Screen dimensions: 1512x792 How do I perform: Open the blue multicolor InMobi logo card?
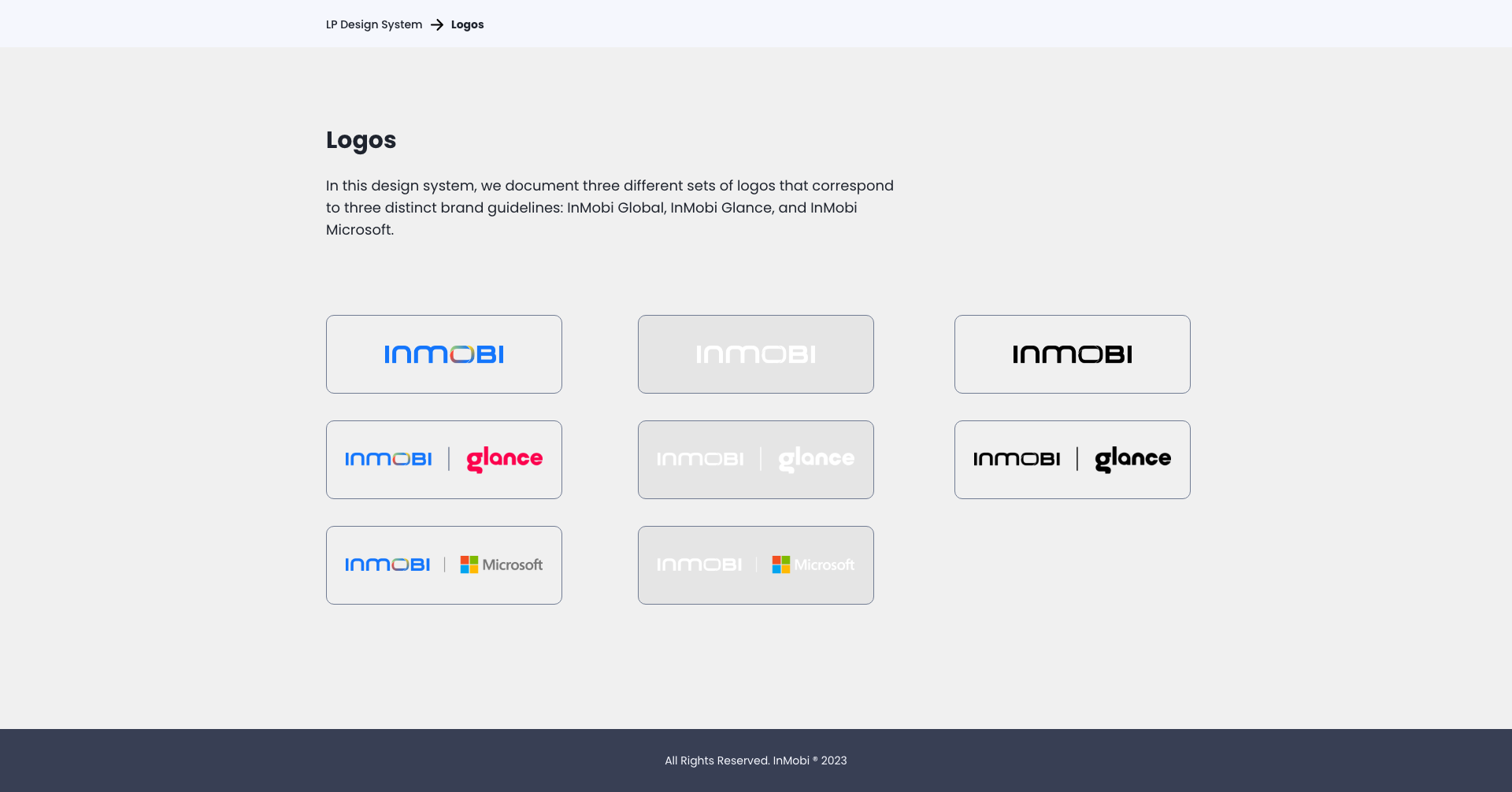[444, 354]
